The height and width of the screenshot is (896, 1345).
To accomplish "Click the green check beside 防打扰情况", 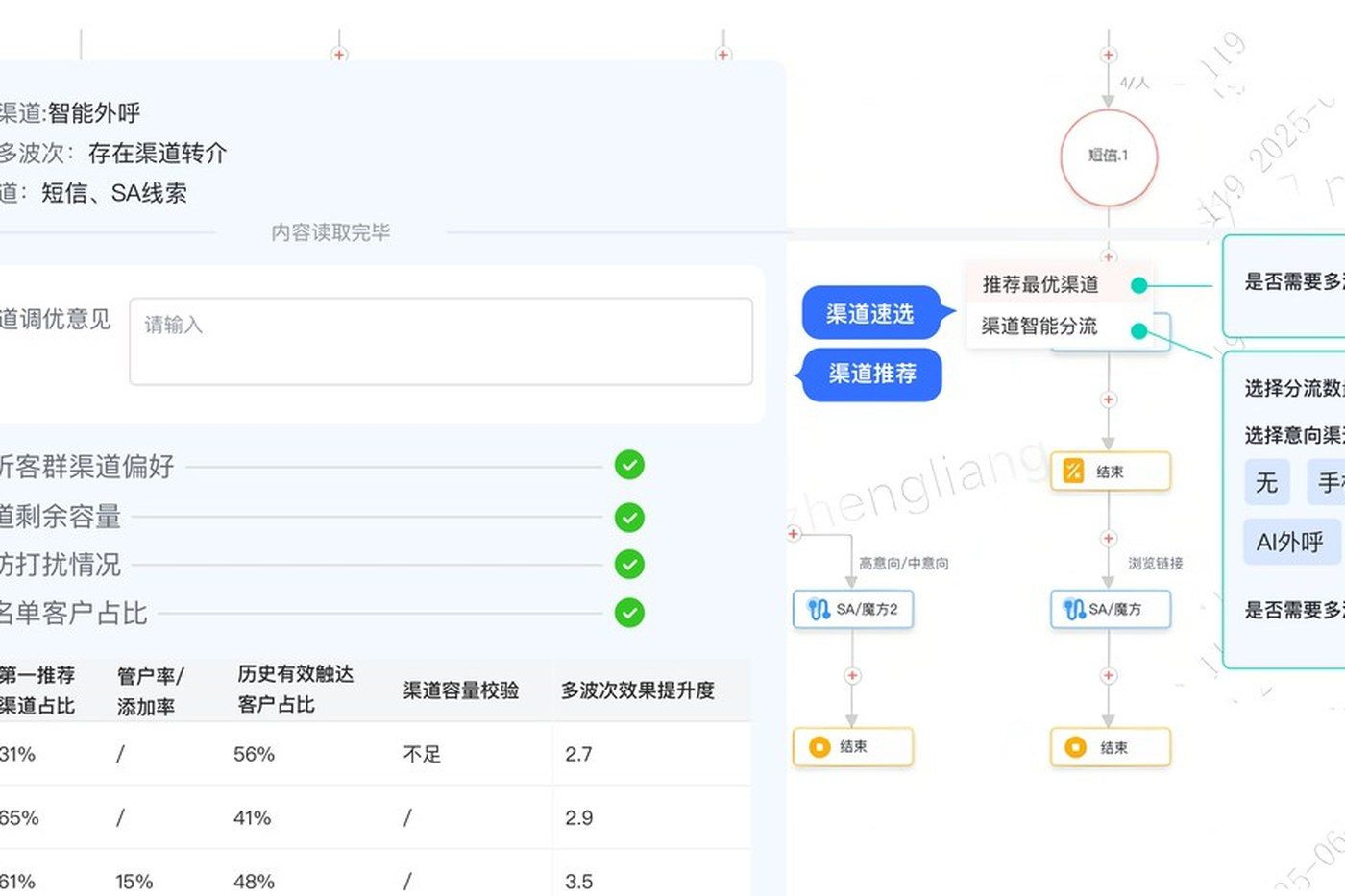I will tap(629, 564).
